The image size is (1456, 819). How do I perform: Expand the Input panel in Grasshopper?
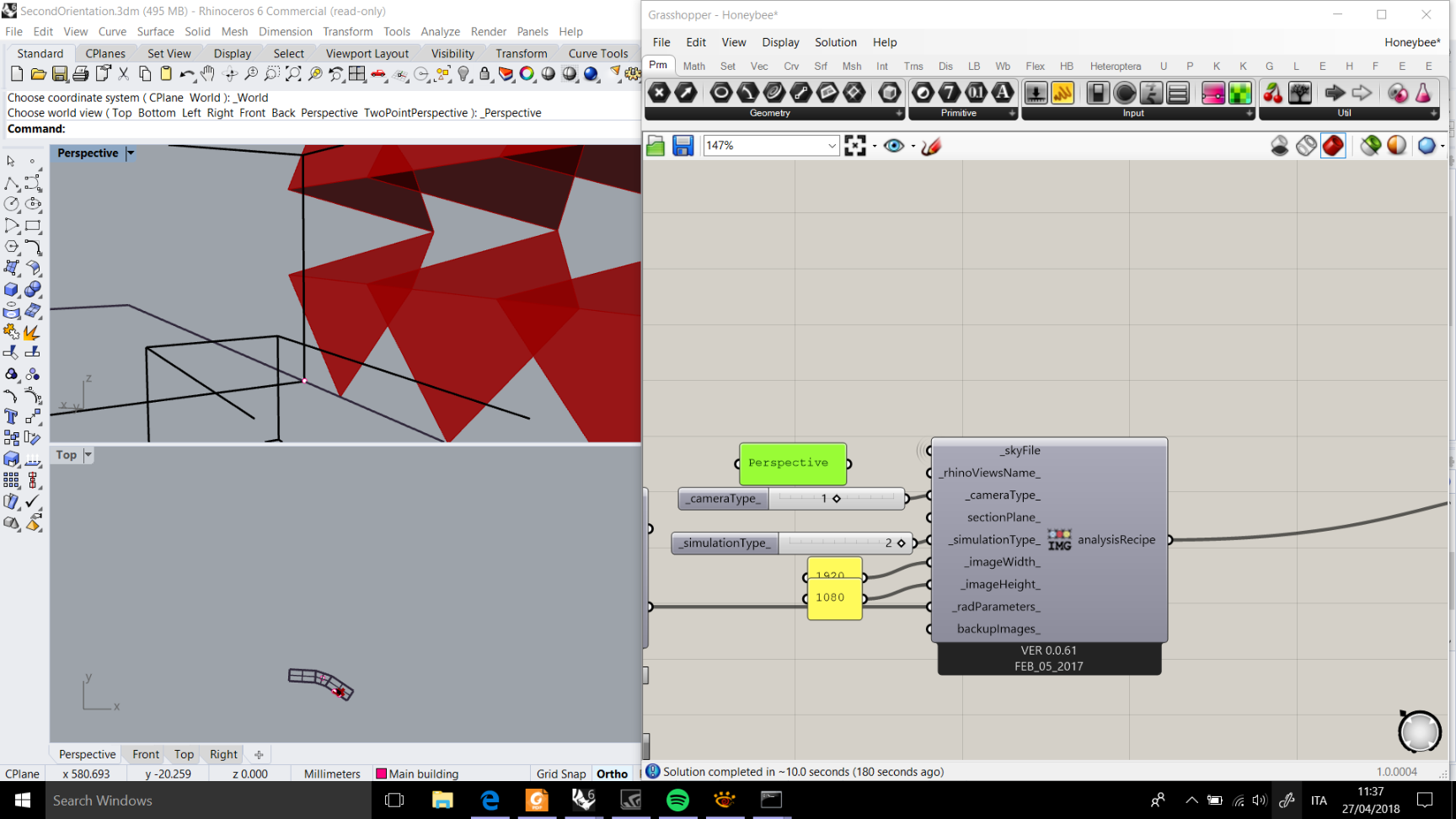coord(1250,113)
